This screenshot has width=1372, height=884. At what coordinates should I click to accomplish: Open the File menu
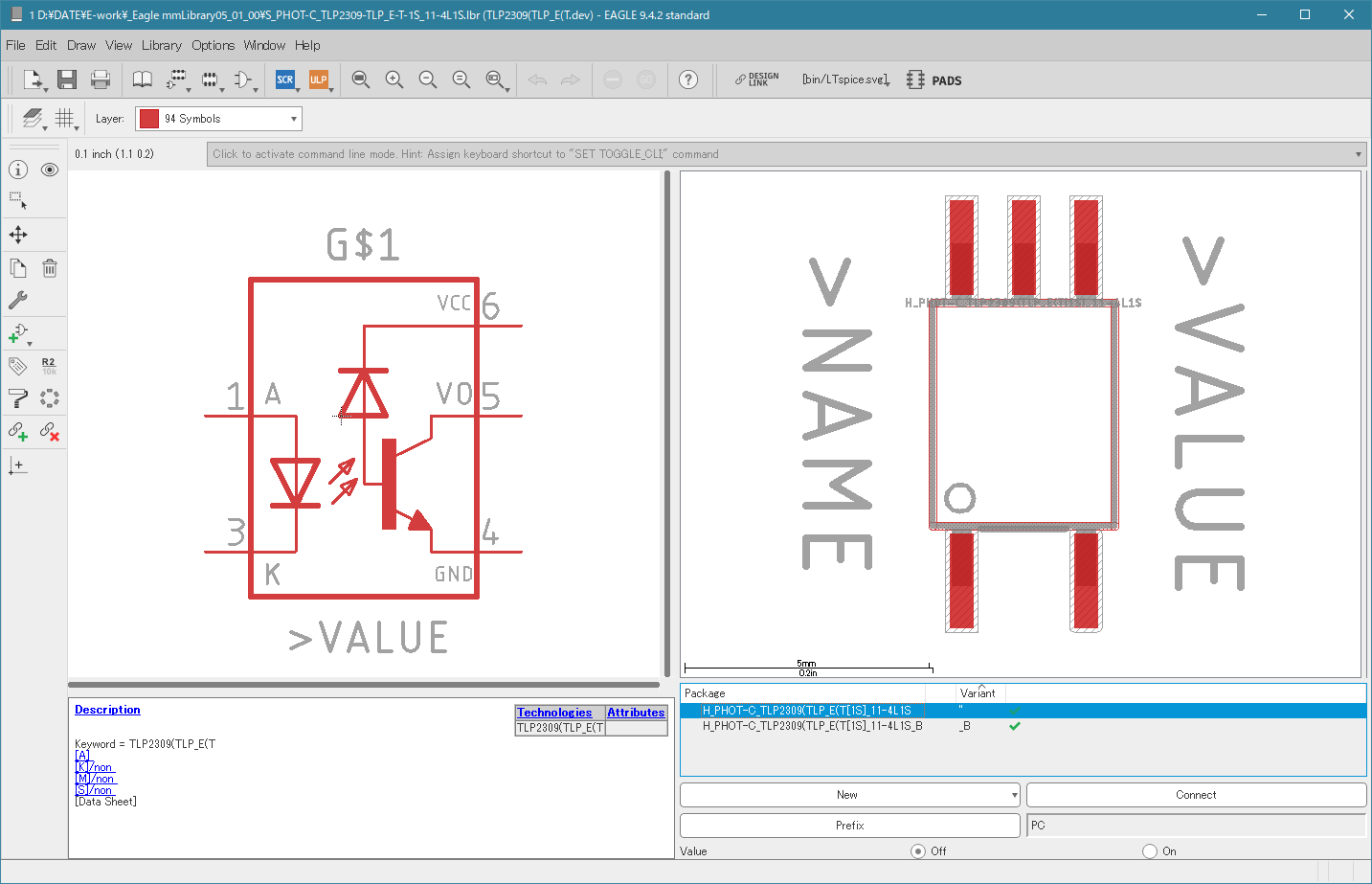click(15, 45)
